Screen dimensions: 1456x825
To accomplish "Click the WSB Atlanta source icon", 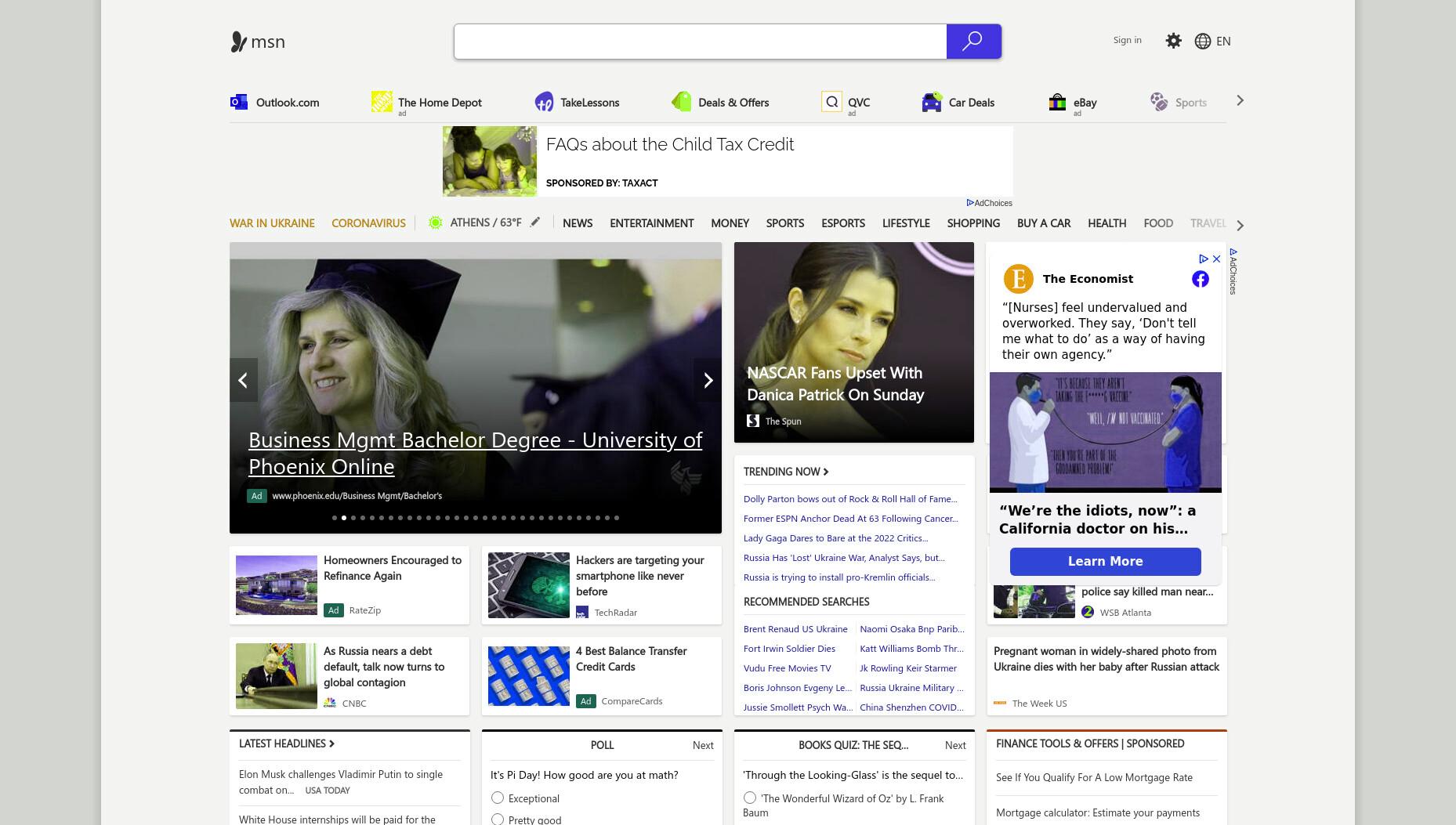I will coord(1088,612).
